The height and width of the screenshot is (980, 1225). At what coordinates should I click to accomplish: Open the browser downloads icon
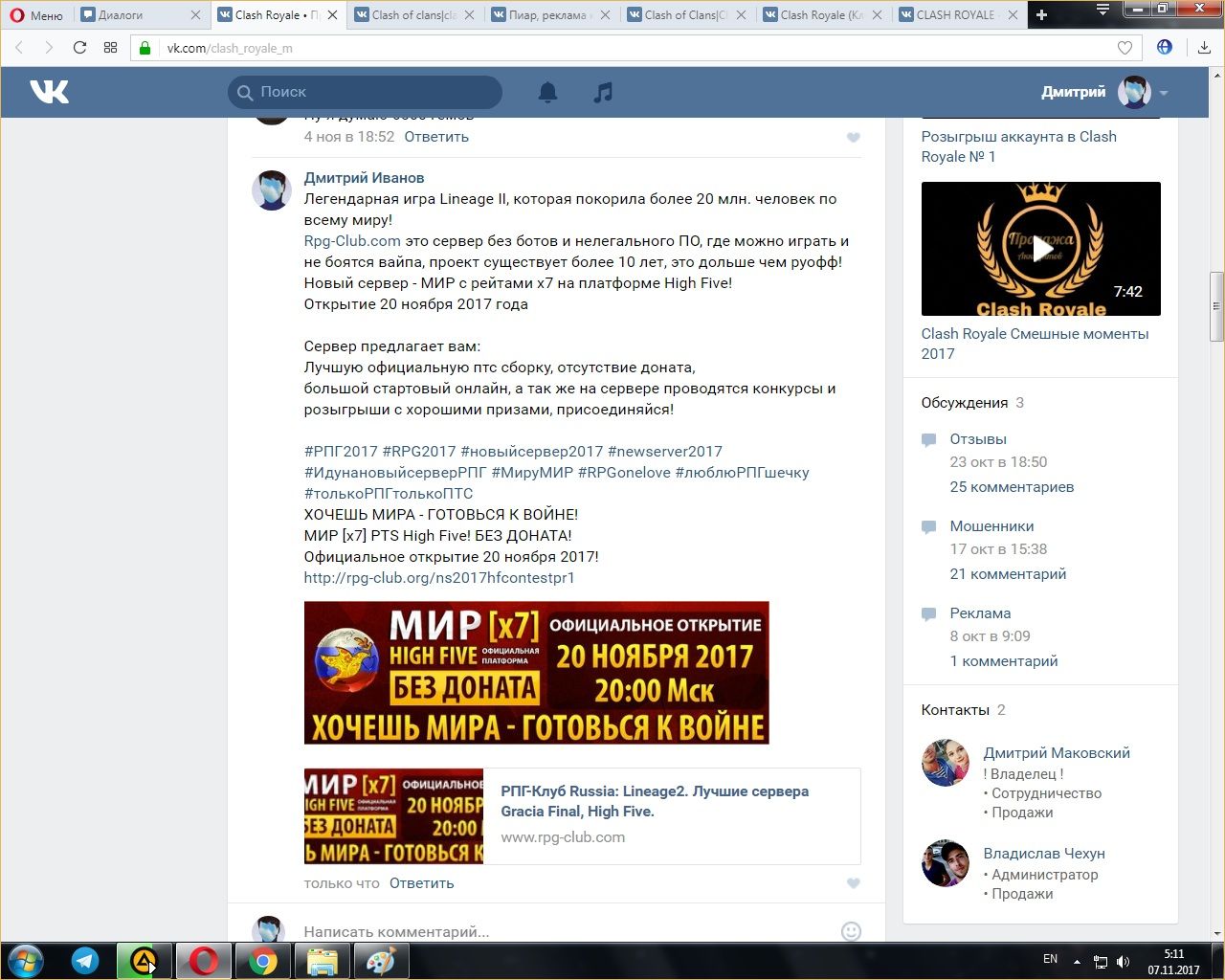[1204, 47]
